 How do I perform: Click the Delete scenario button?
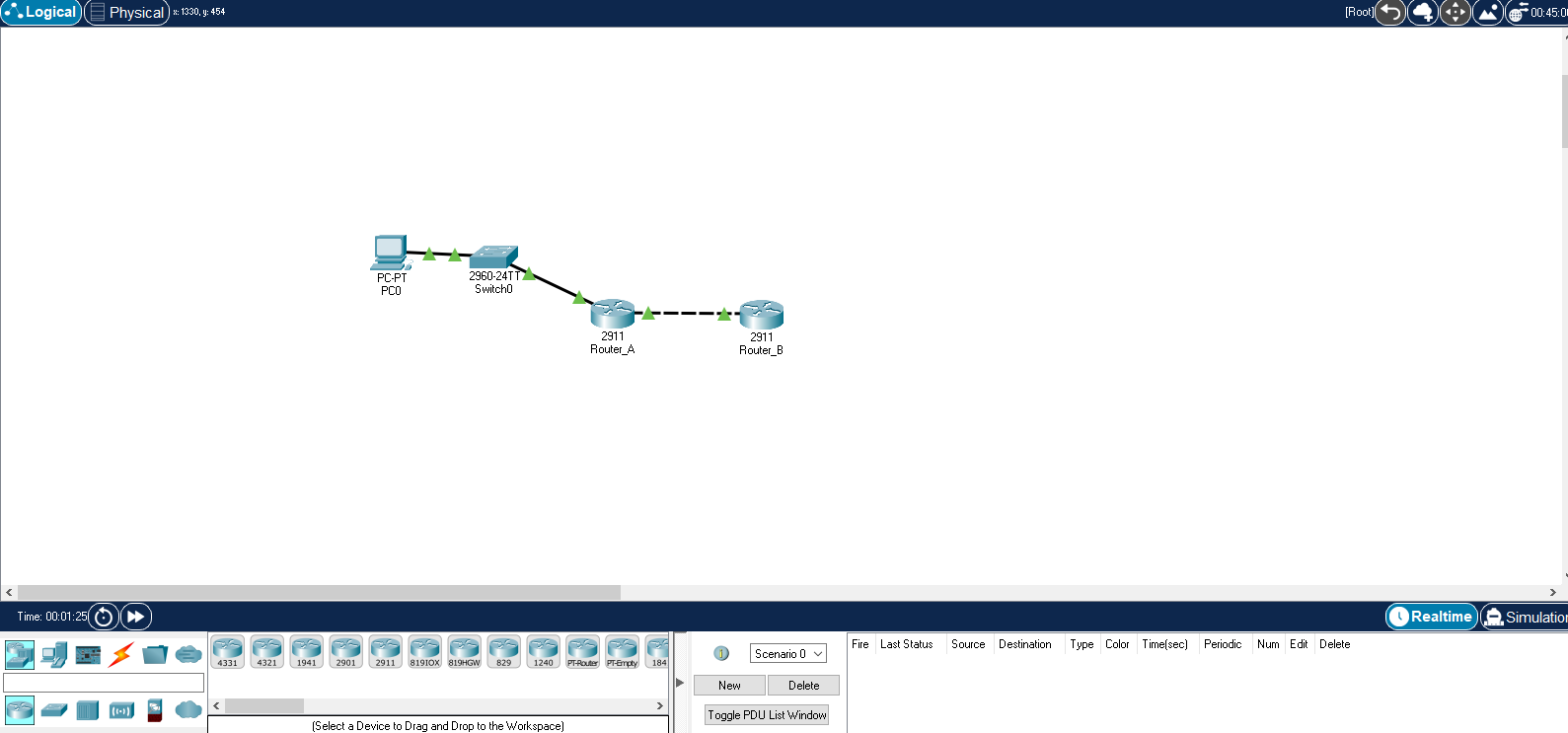coord(803,686)
